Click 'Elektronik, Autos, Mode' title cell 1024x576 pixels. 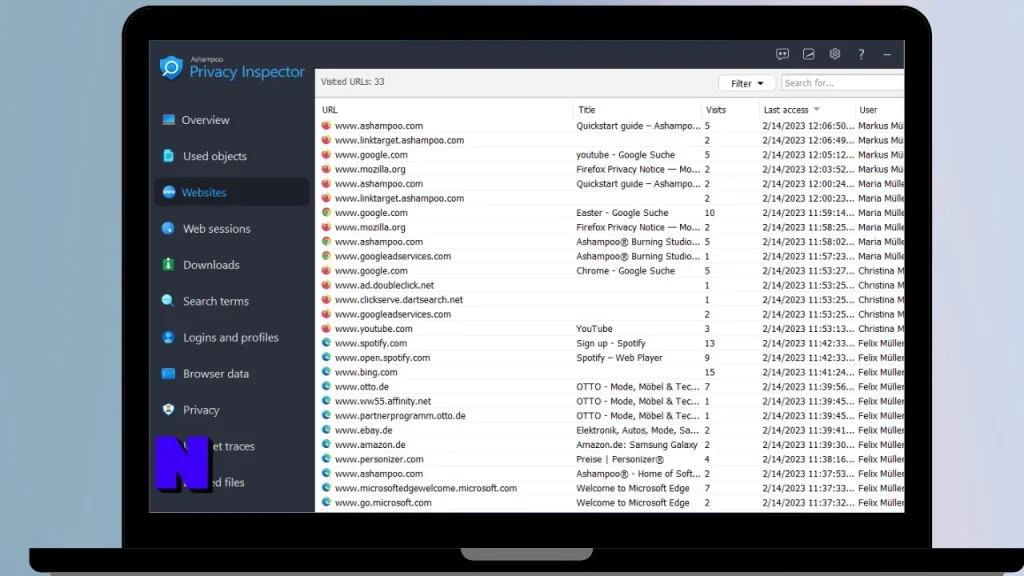(x=637, y=430)
